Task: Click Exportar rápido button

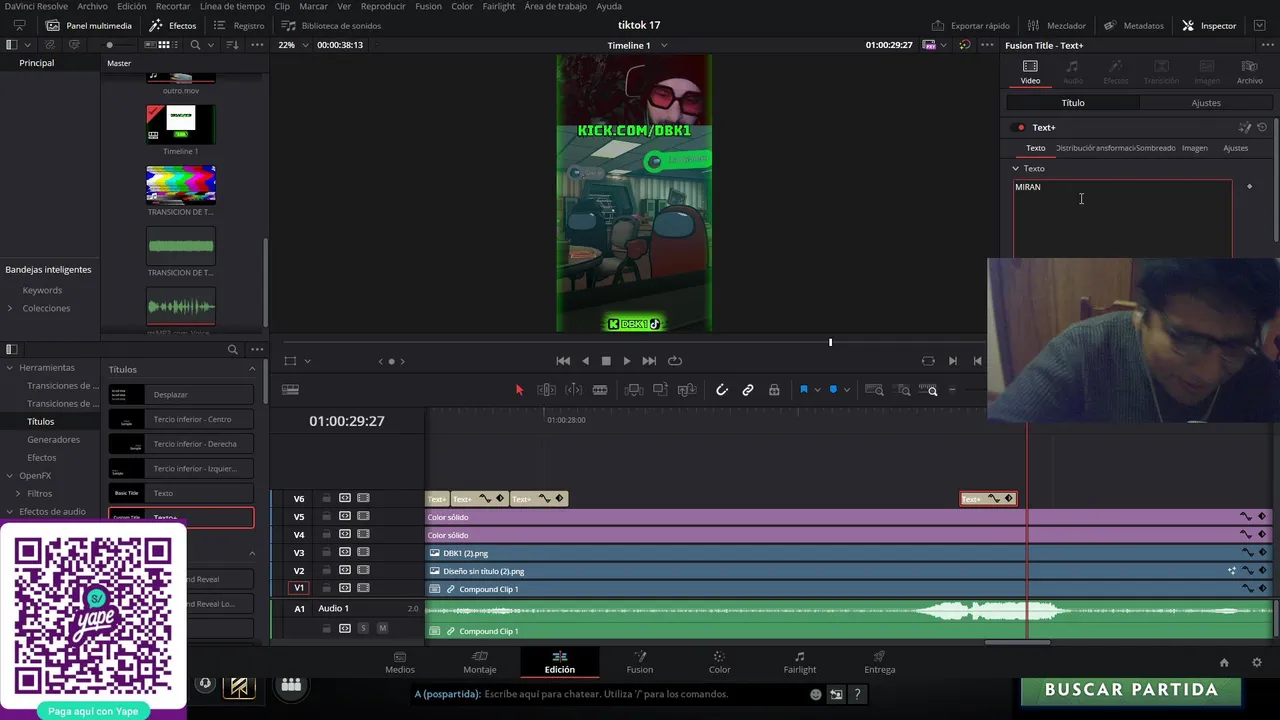Action: pyautogui.click(x=970, y=25)
